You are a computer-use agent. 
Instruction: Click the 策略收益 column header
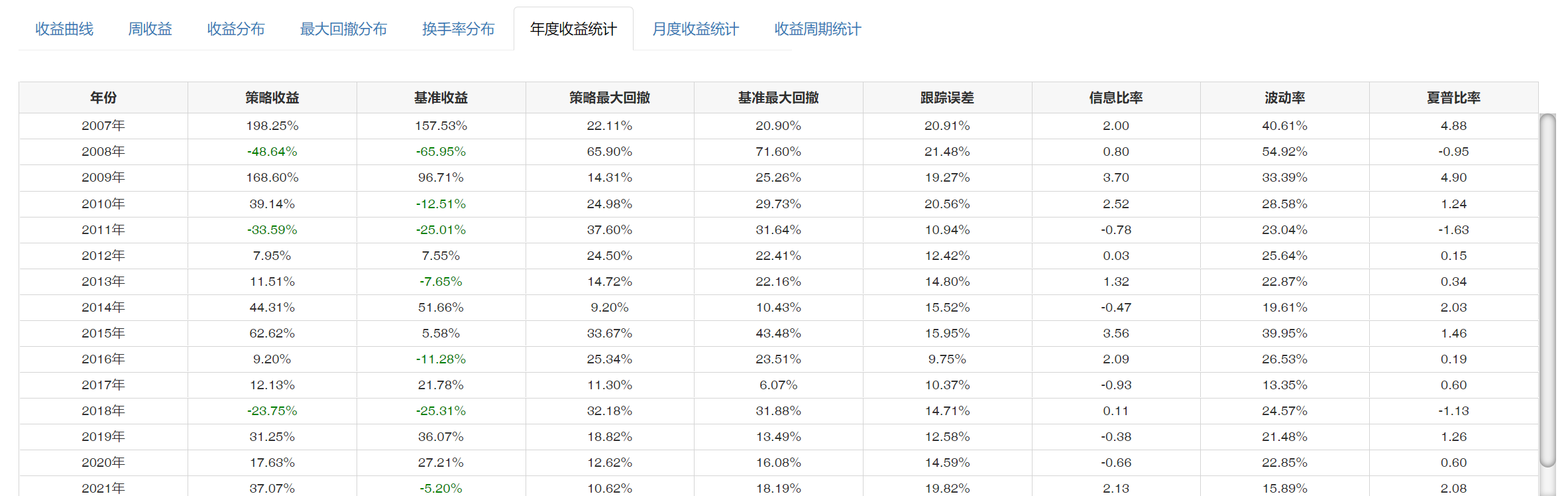[x=272, y=98]
